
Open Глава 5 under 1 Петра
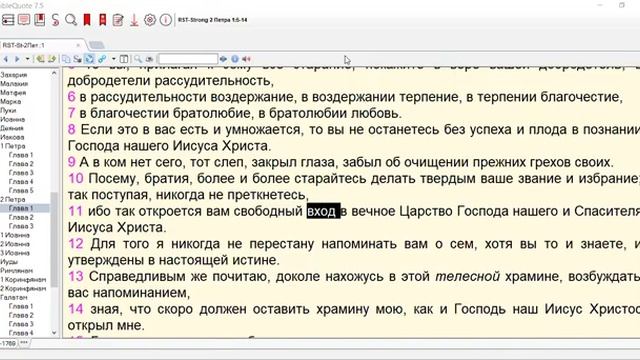21,191
